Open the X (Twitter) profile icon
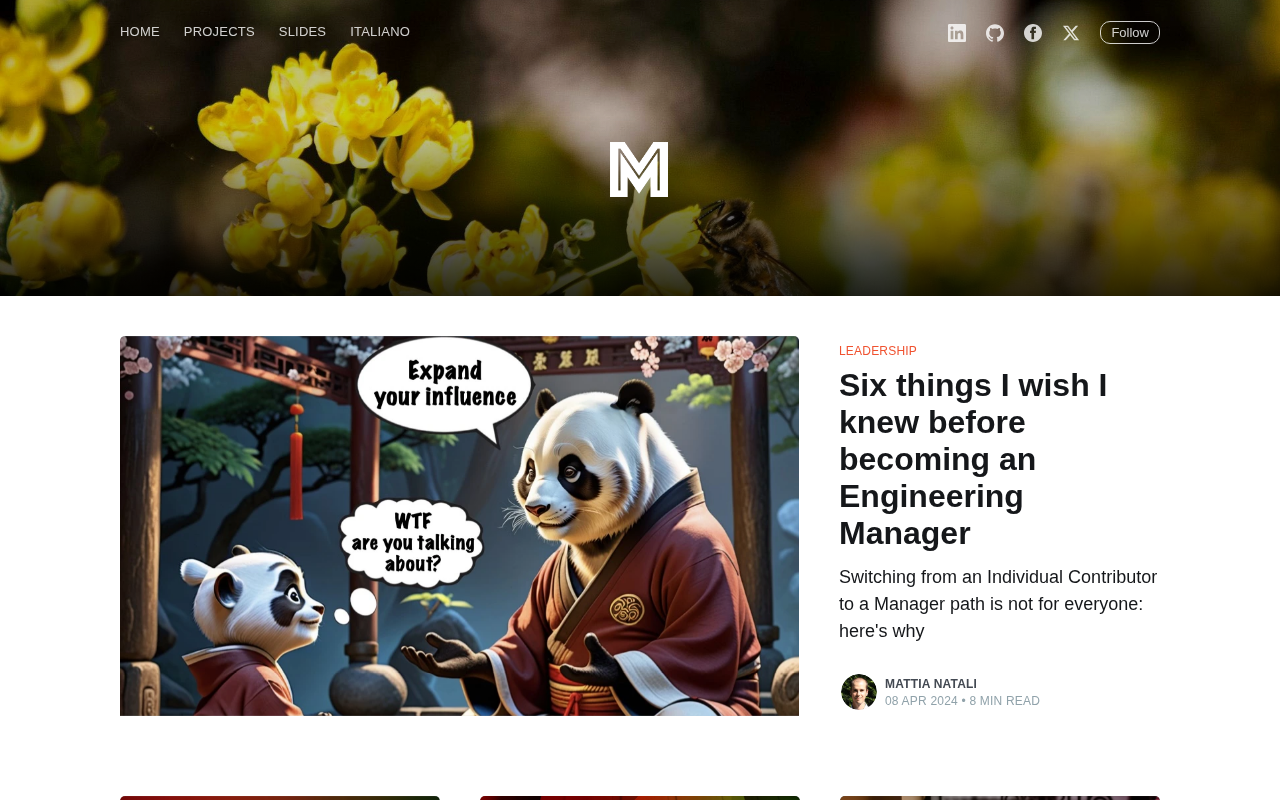Image resolution: width=1280 pixels, height=800 pixels. pyautogui.click(x=1071, y=33)
